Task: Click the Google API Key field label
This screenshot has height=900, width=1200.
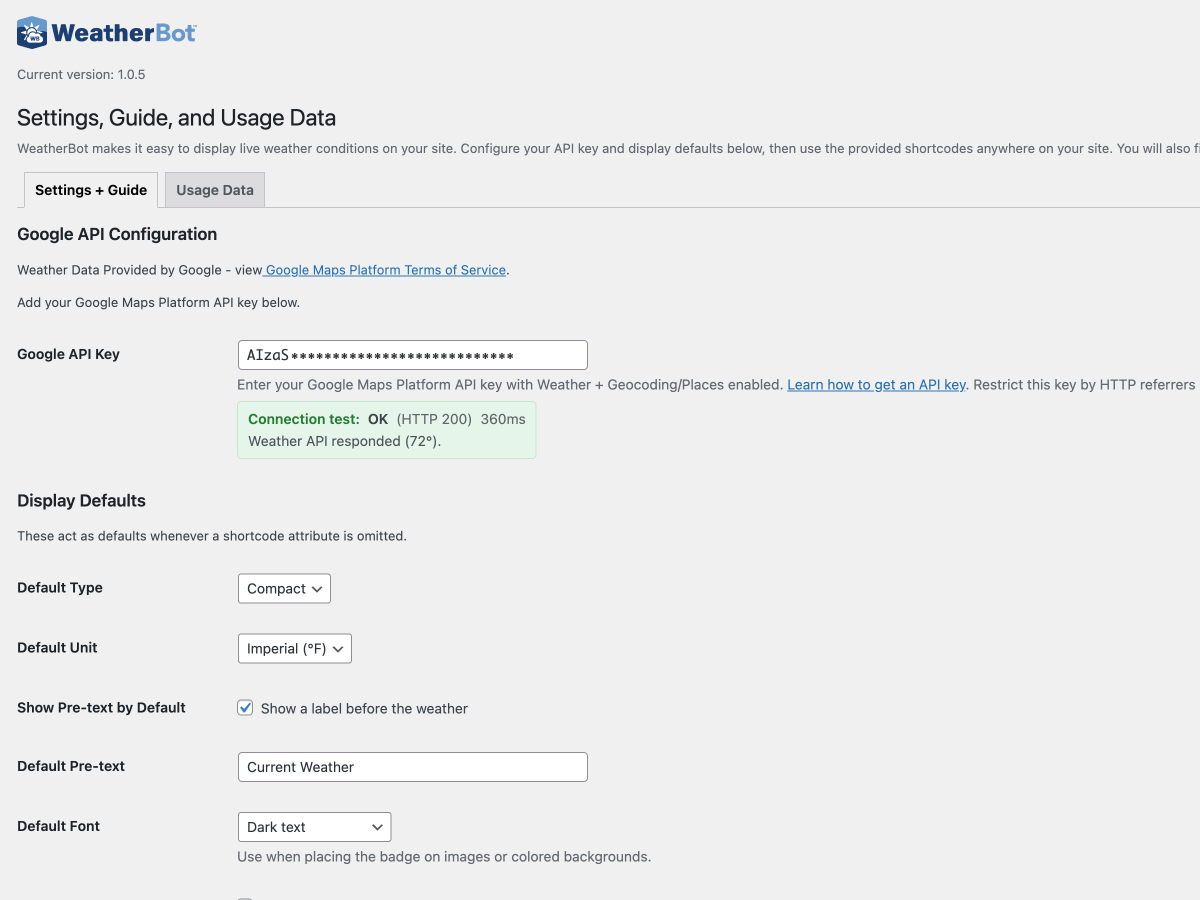Action: tap(68, 354)
